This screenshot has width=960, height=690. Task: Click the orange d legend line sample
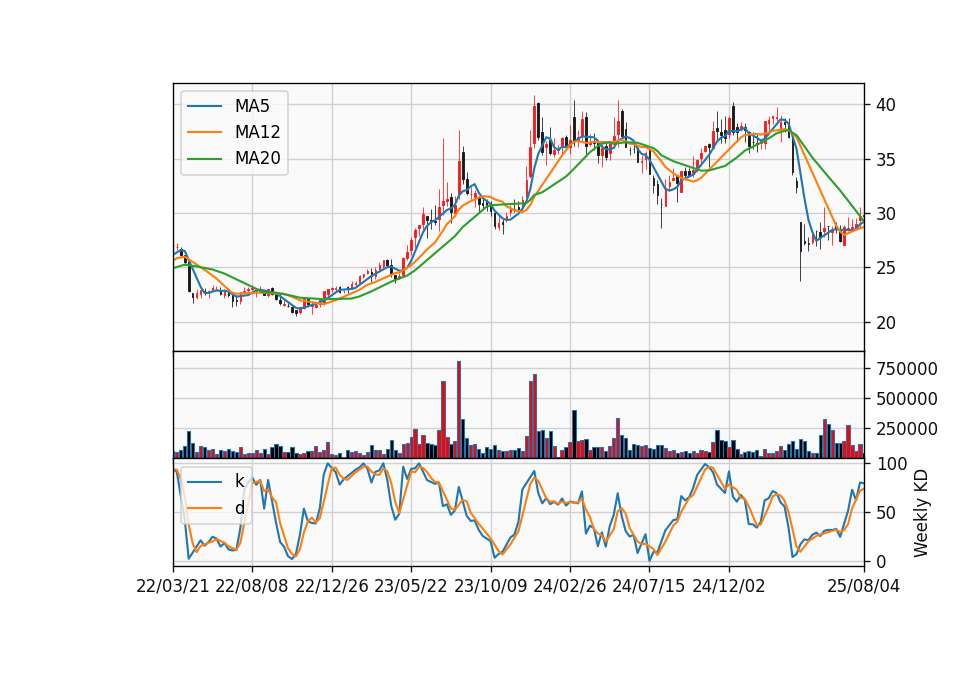point(204,508)
